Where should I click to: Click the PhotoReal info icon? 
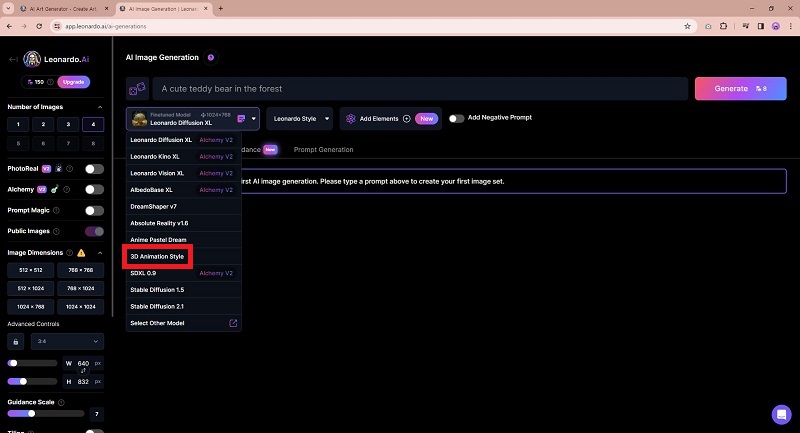(70, 169)
